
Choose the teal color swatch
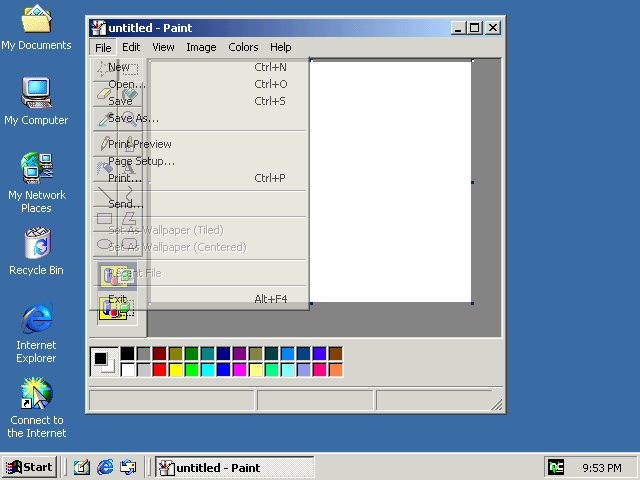[x=207, y=353]
